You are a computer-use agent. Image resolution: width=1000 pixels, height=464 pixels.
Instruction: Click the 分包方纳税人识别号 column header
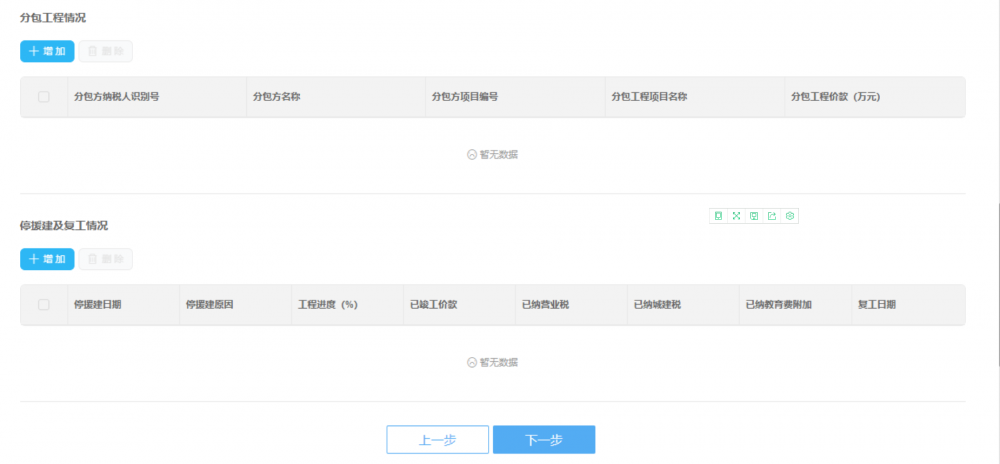117,97
